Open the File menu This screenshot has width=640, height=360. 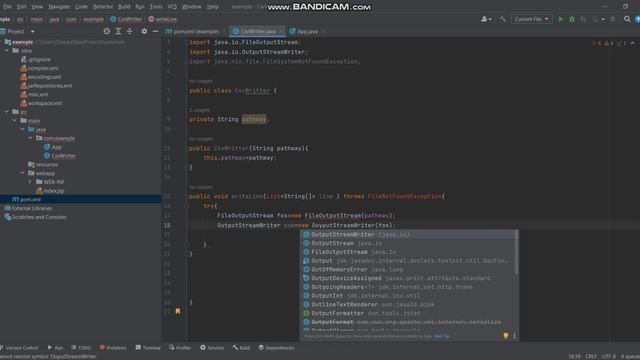tap(7, 7)
